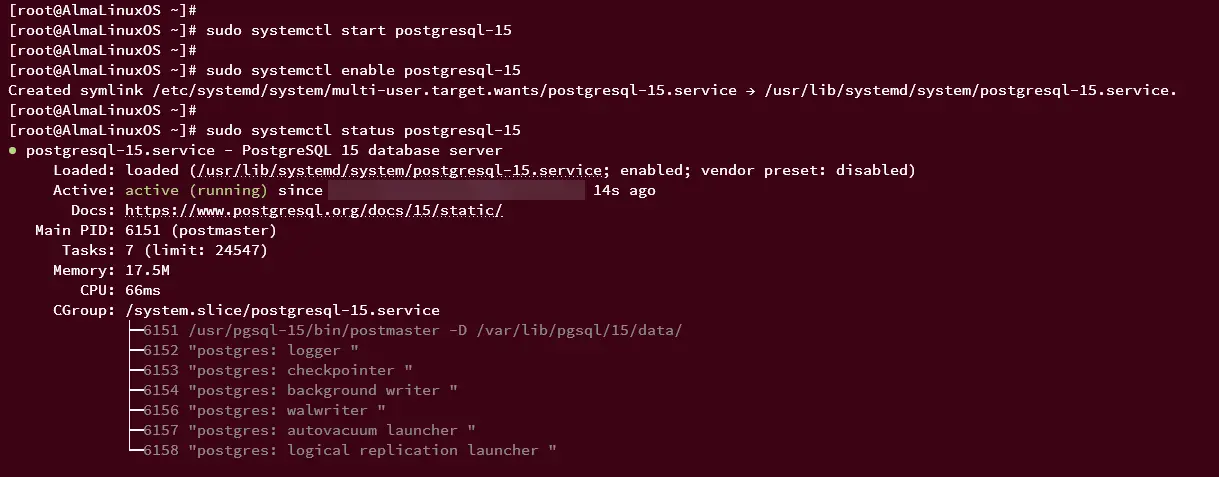Viewport: 1219px width, 477px height.
Task: Click the Tasks '7 (limit: 24547)' value
Action: [196, 250]
